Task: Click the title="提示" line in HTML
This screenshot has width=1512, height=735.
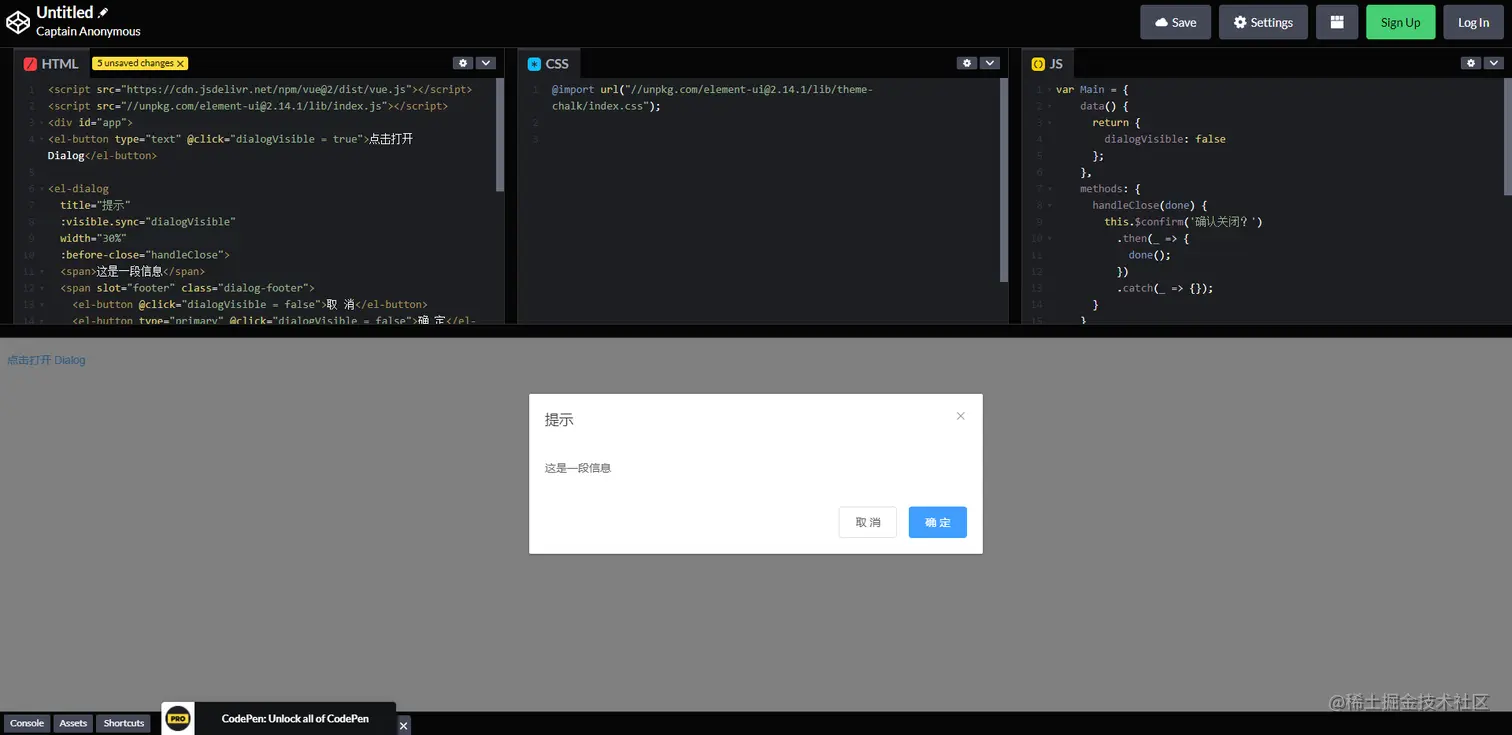Action: (95, 205)
